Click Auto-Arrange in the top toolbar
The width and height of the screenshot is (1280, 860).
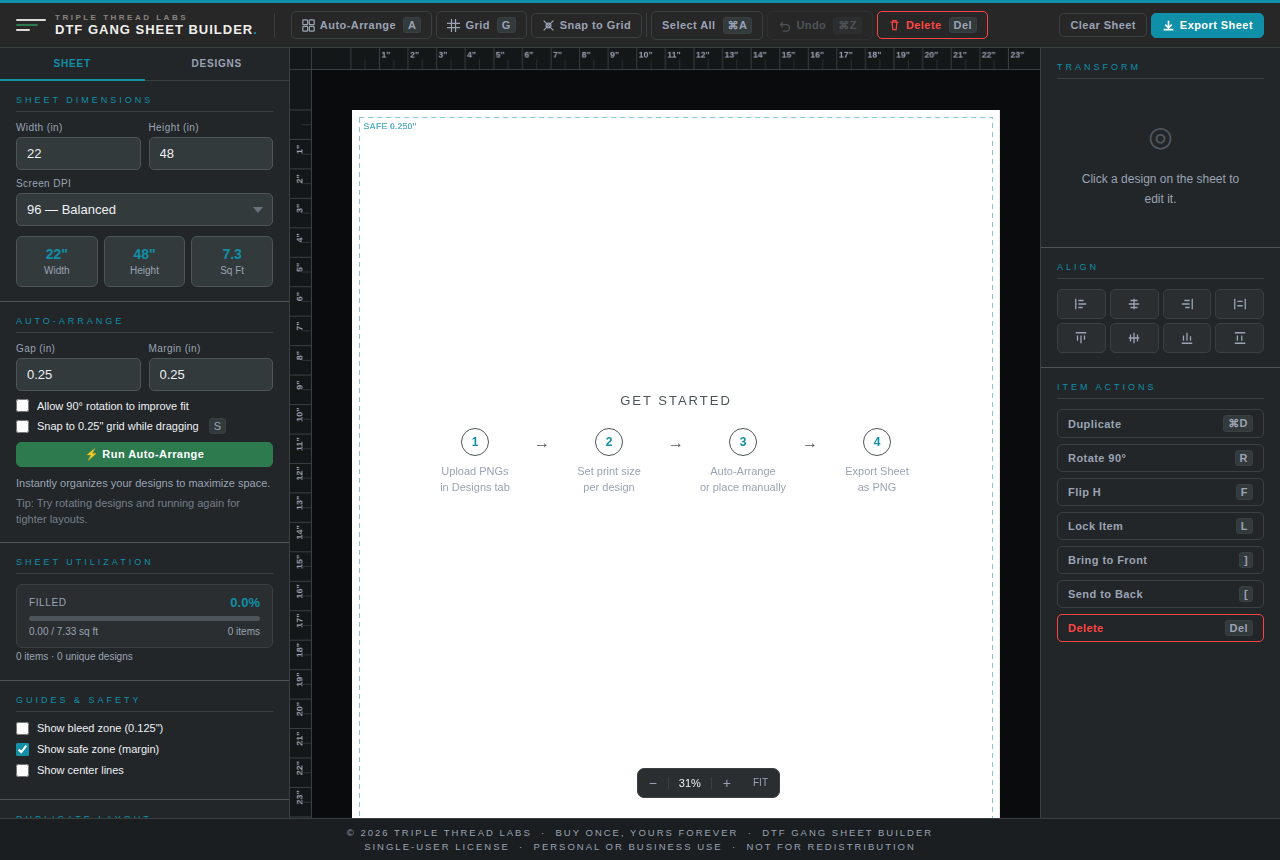click(x=361, y=25)
